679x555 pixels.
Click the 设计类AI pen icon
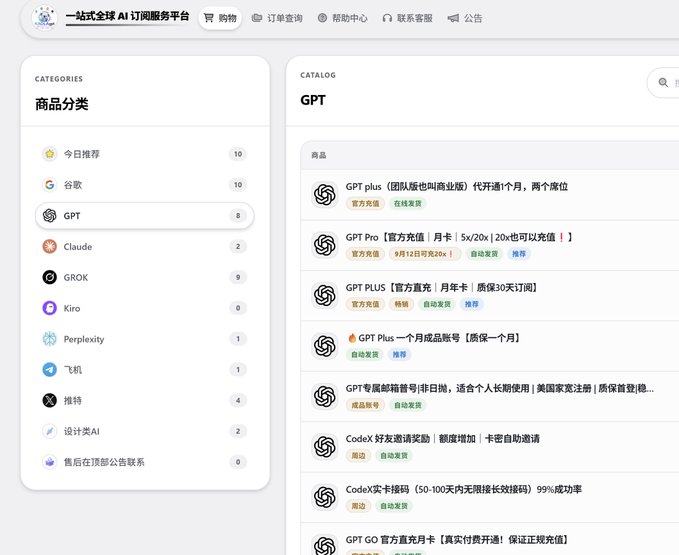[50, 431]
